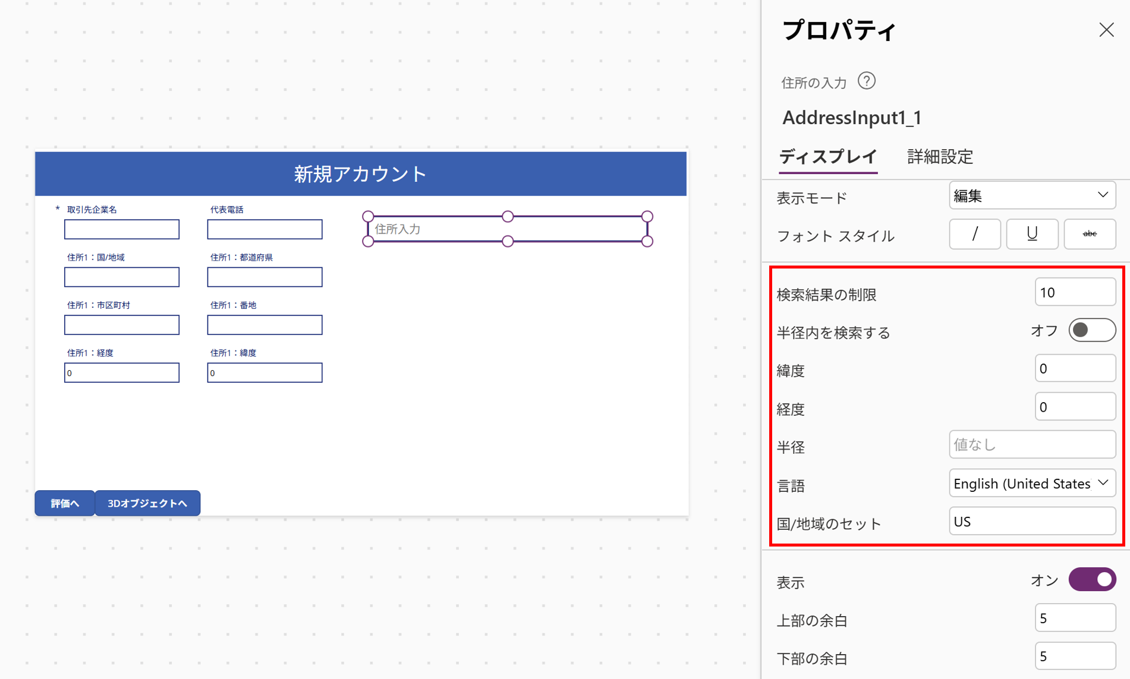This screenshot has width=1130, height=679.
Task: Click the 住所入力 address input box
Action: [508, 229]
